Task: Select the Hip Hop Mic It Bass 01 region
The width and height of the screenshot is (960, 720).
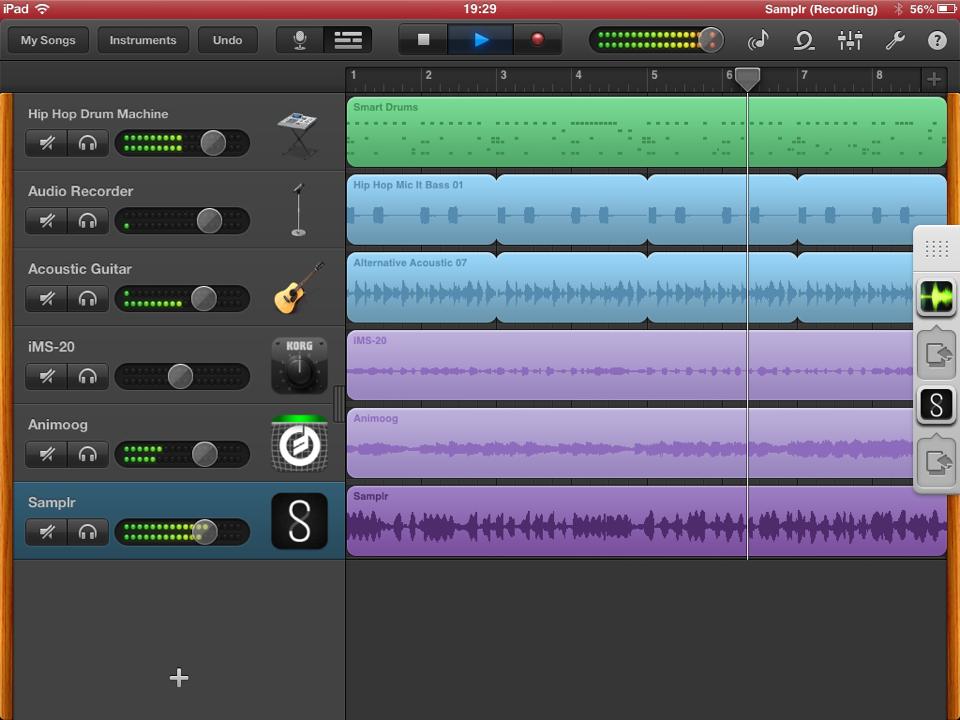Action: [x=422, y=209]
